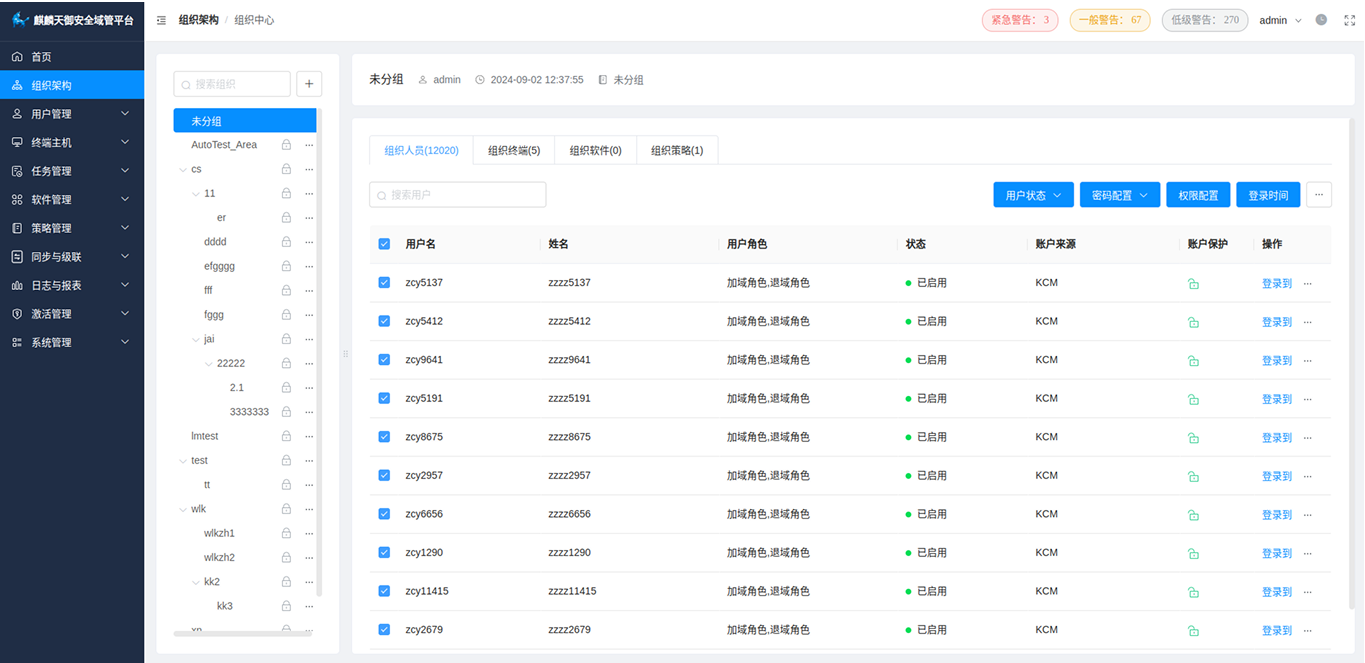Open the 组织策略(1) tab

coord(677,150)
